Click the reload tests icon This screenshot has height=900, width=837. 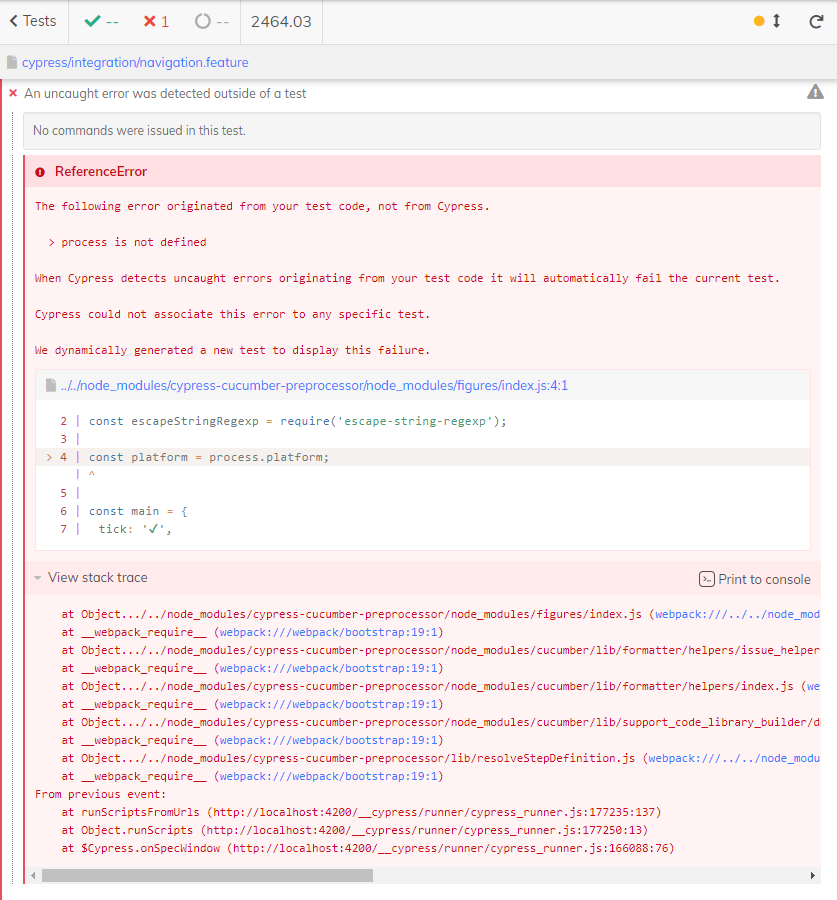816,22
